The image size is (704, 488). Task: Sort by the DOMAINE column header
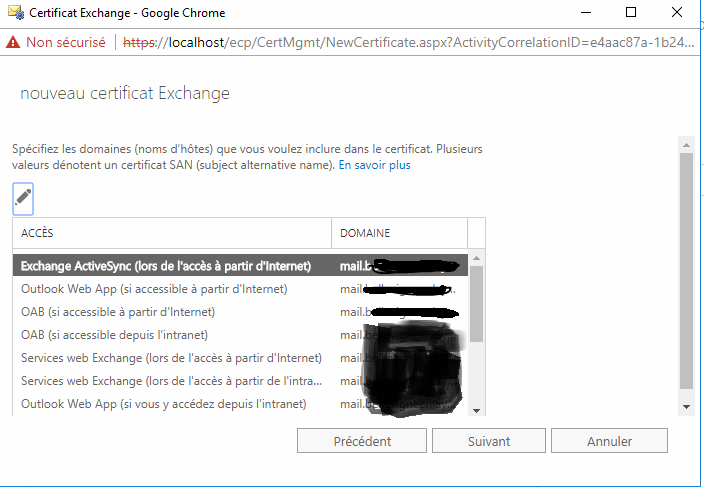400,233
